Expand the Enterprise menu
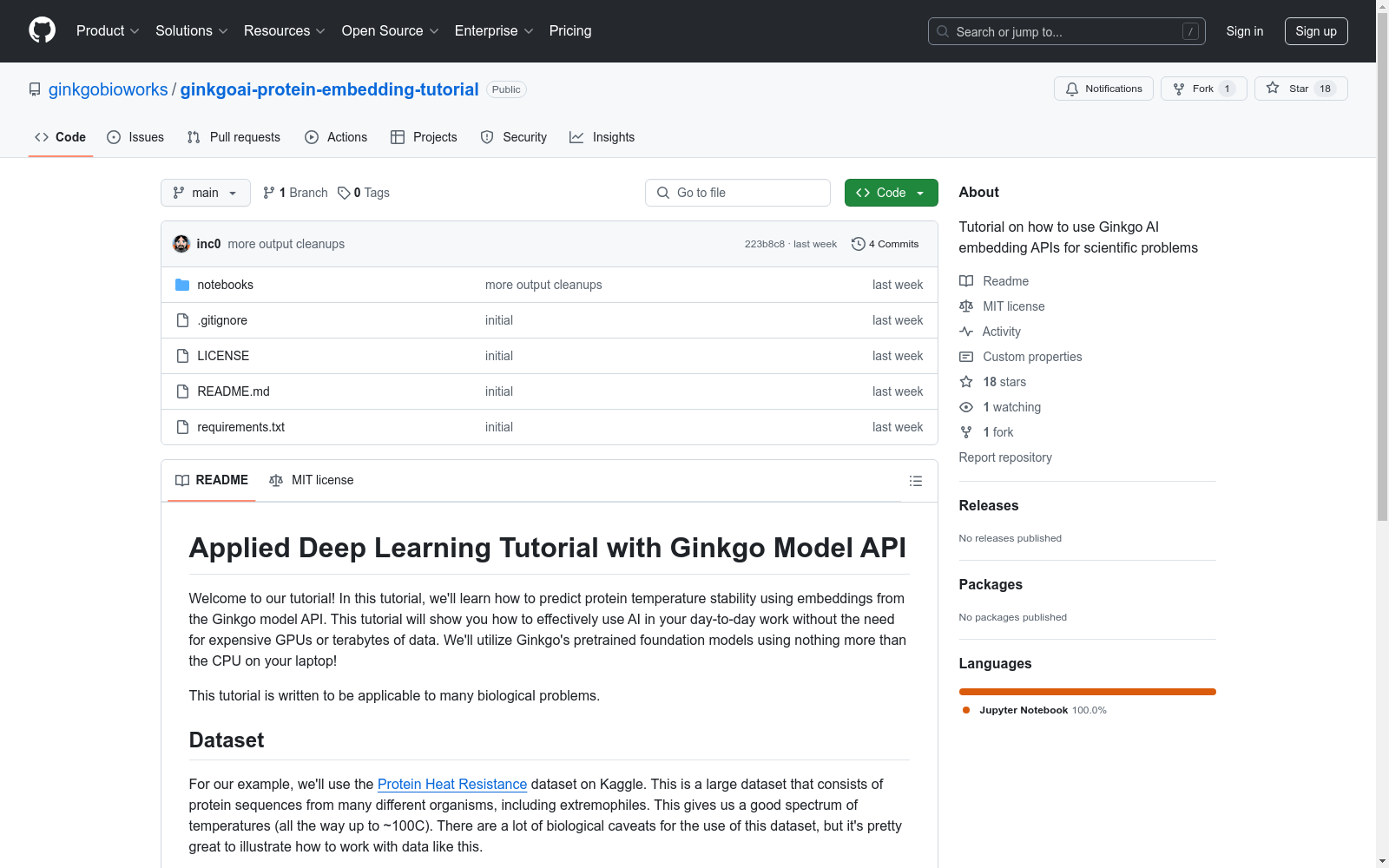This screenshot has height=868, width=1389. (x=494, y=30)
